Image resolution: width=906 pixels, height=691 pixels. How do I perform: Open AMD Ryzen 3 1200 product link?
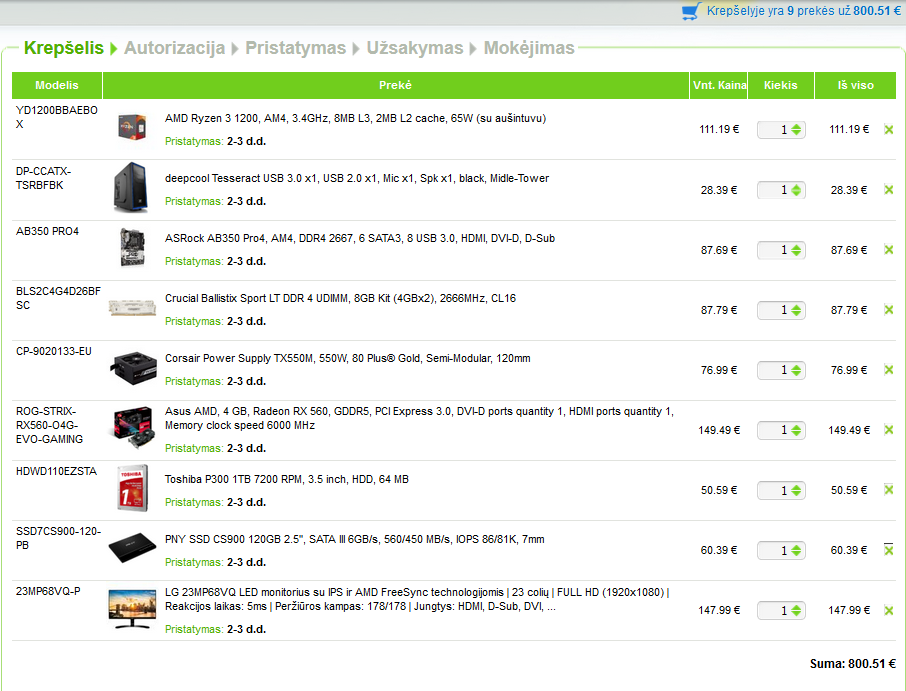[355, 118]
